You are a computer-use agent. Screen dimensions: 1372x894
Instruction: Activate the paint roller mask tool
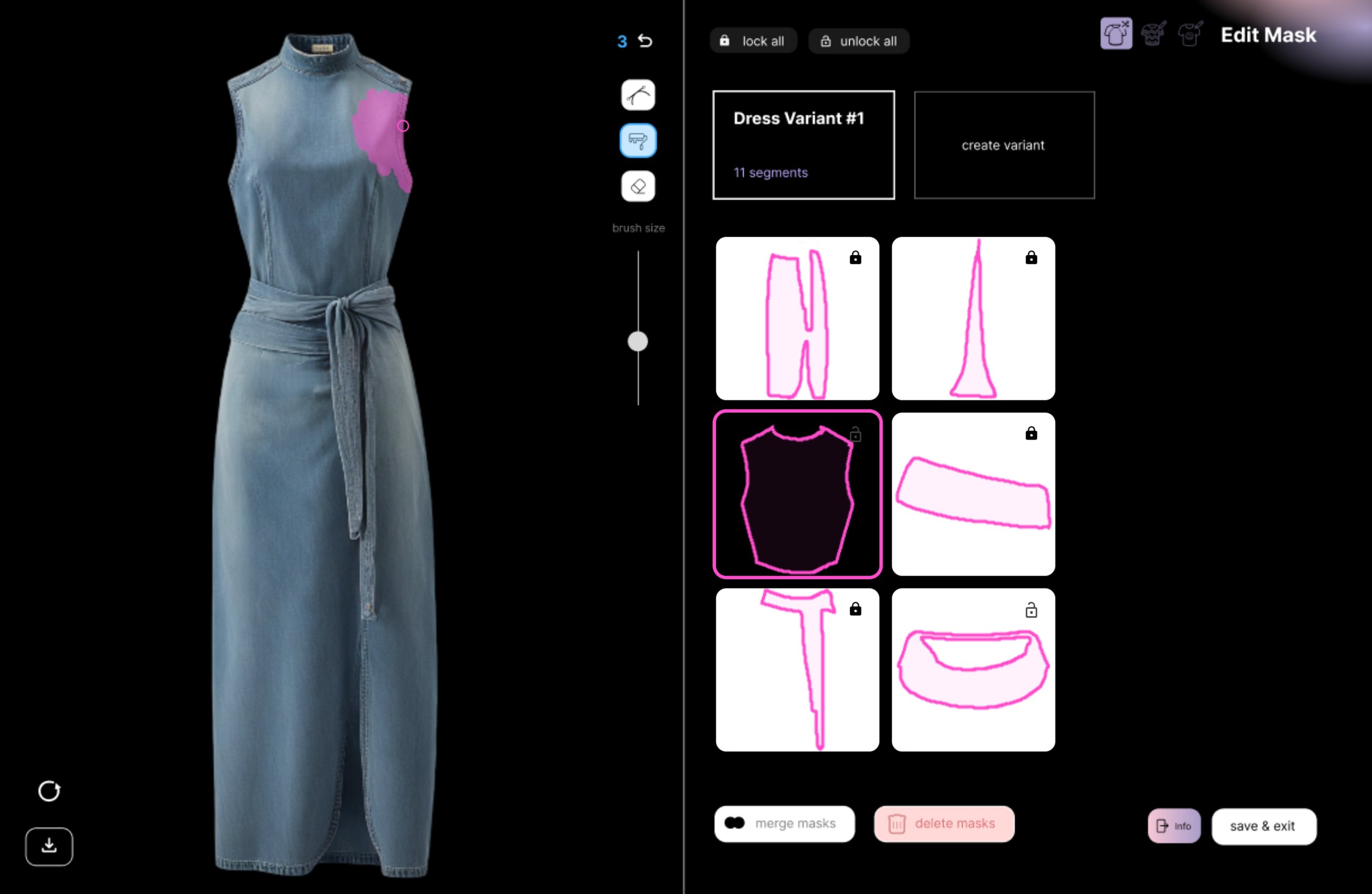click(x=638, y=140)
